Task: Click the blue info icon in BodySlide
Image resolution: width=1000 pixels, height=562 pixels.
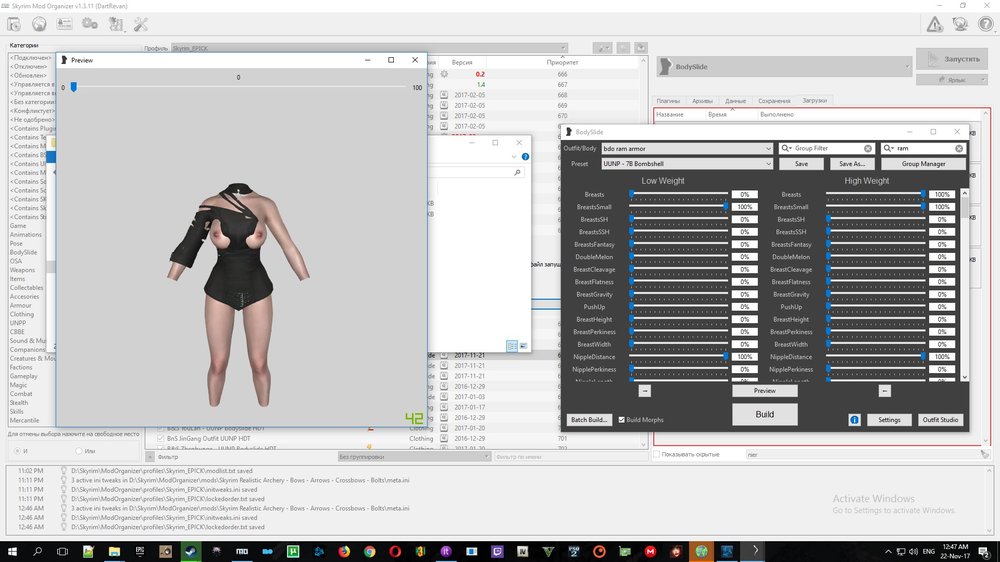Action: pyautogui.click(x=855, y=420)
